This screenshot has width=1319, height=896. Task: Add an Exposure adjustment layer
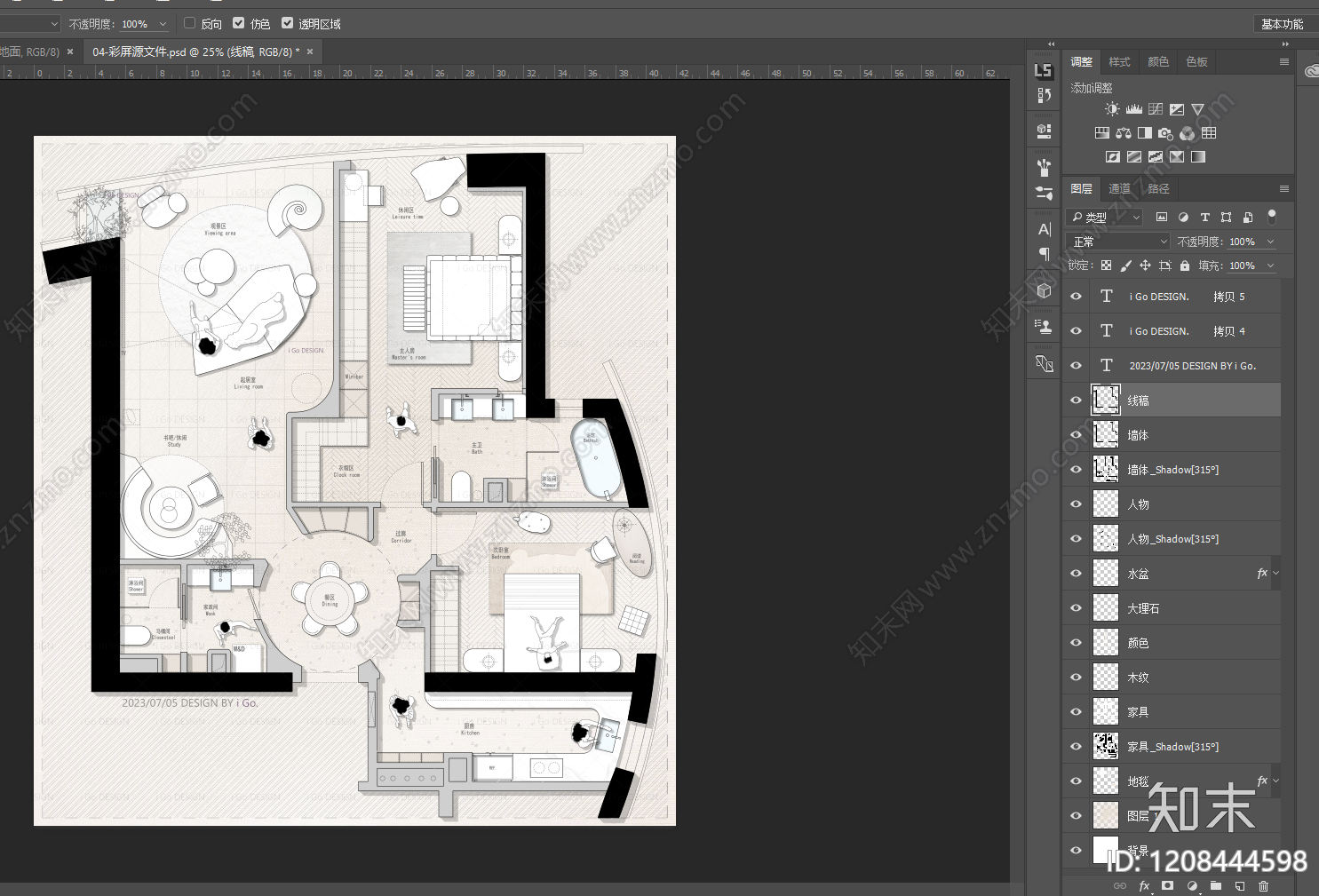[x=1177, y=109]
